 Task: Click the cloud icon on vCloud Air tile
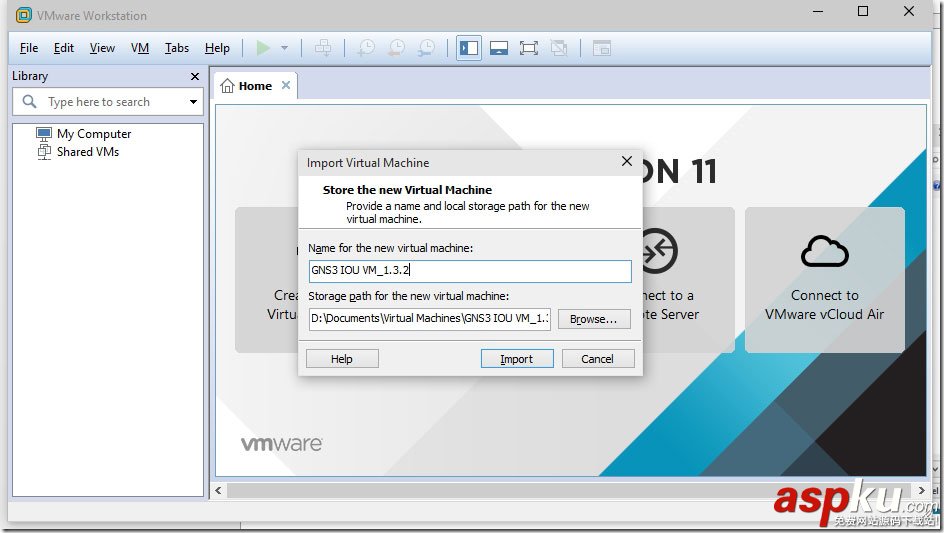824,251
